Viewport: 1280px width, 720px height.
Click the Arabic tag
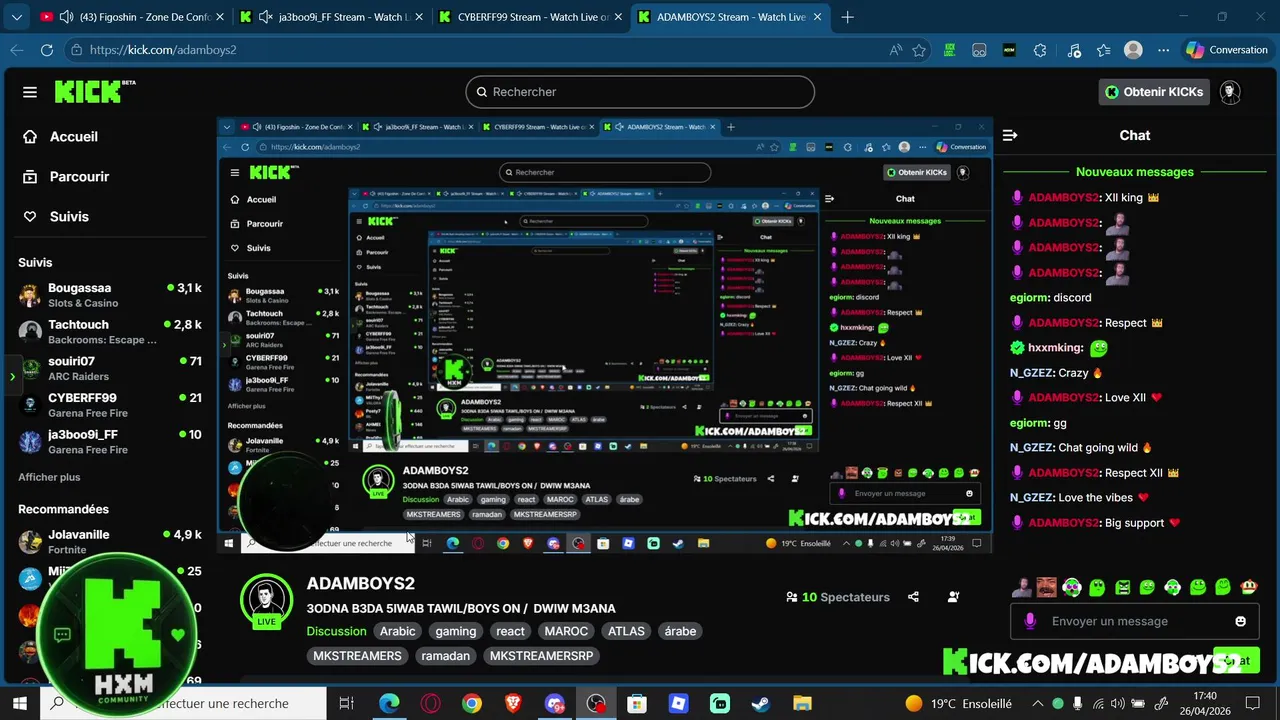pyautogui.click(x=397, y=631)
